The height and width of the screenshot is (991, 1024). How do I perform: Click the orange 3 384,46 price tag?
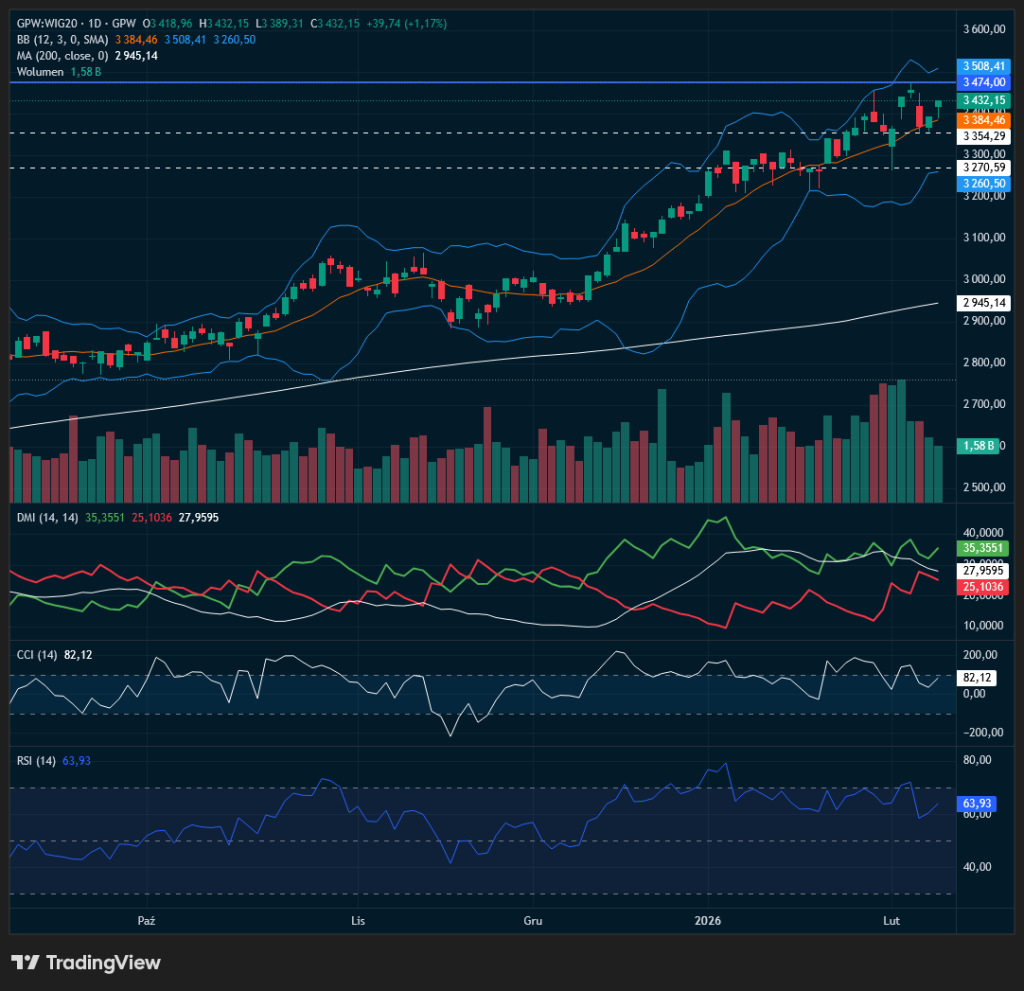point(984,119)
